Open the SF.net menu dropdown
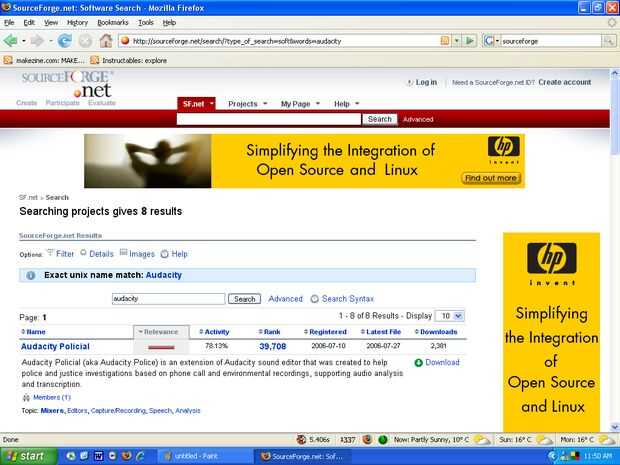Image resolution: width=620 pixels, height=465 pixels. (x=212, y=104)
